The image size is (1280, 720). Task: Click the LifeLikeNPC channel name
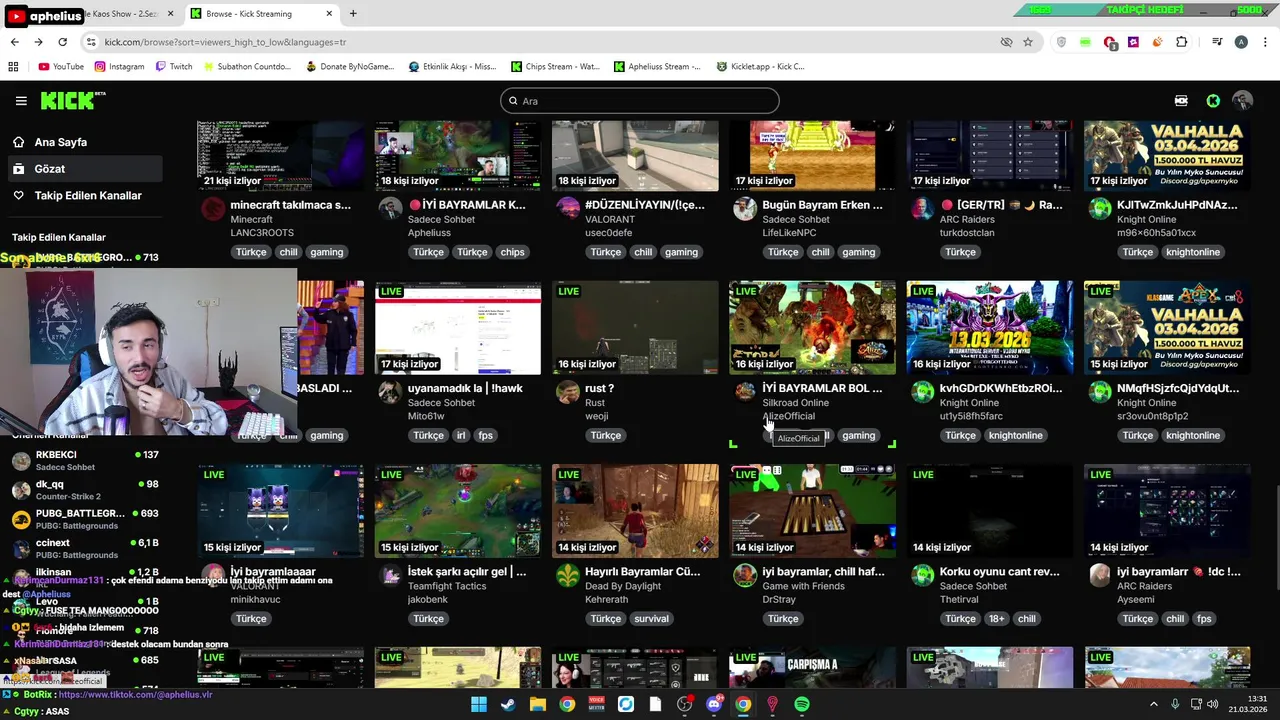pos(789,233)
